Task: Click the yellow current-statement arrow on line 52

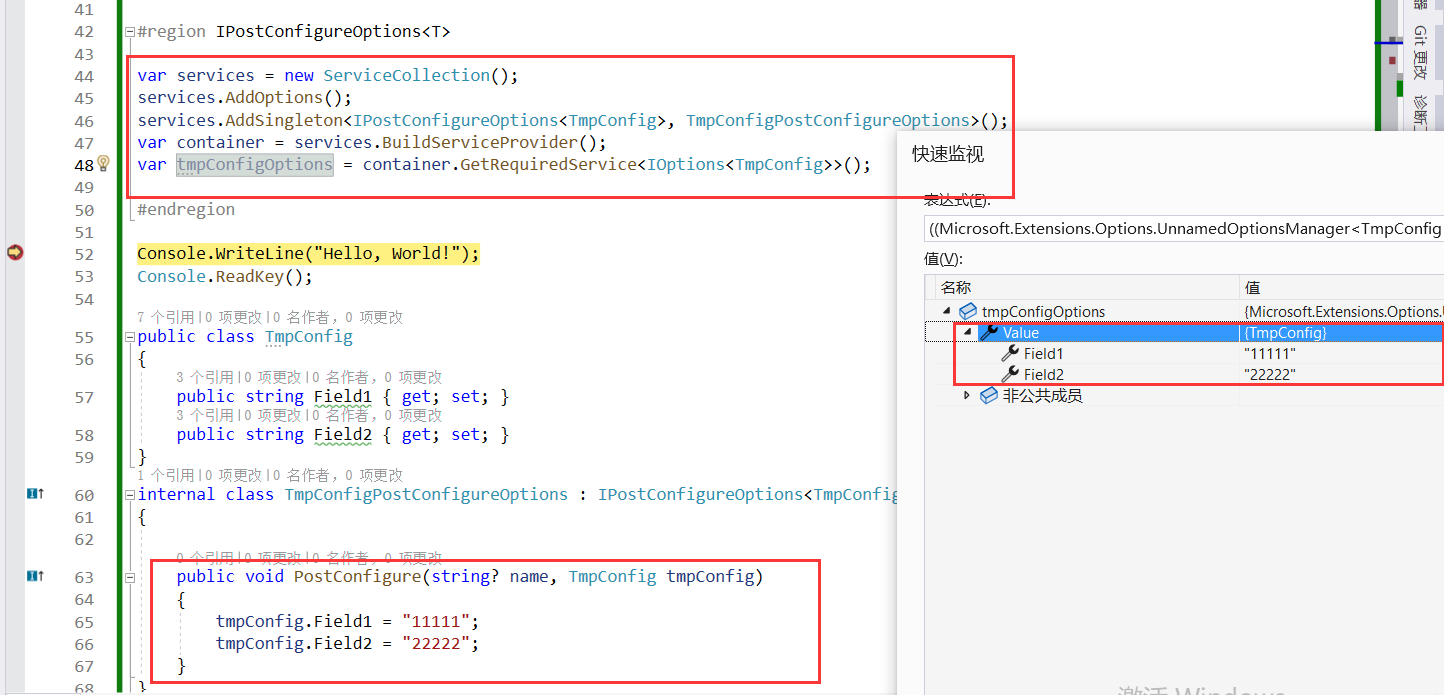Action: (x=14, y=253)
